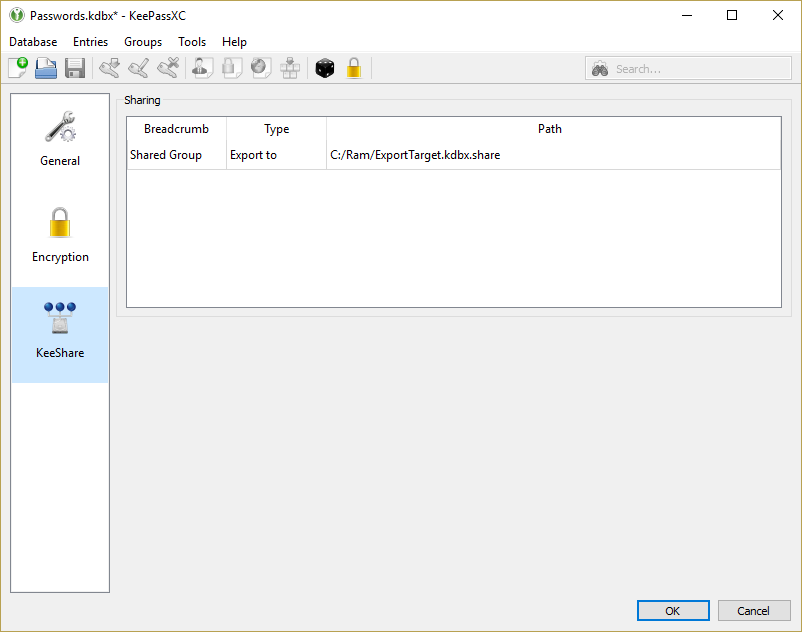Click the Save Database floppy icon
This screenshot has width=802, height=632.
[74, 68]
